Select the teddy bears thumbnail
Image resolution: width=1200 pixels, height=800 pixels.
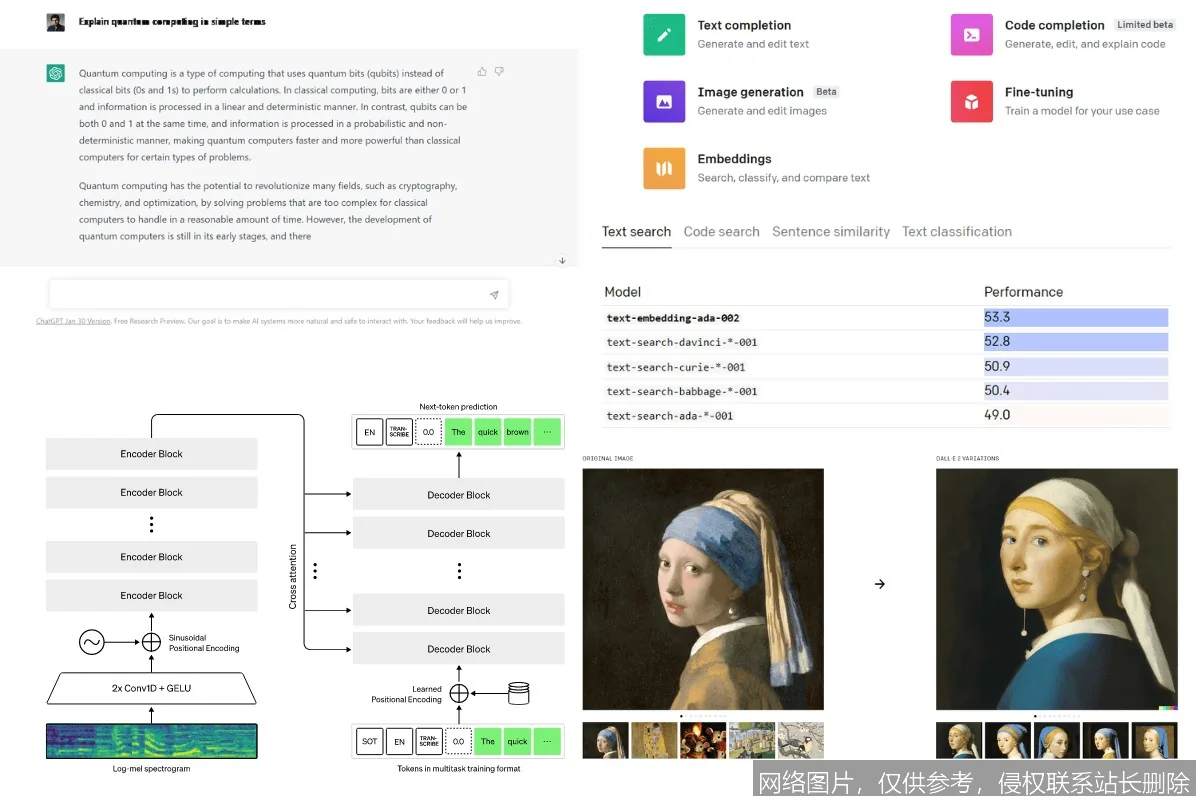[703, 740]
